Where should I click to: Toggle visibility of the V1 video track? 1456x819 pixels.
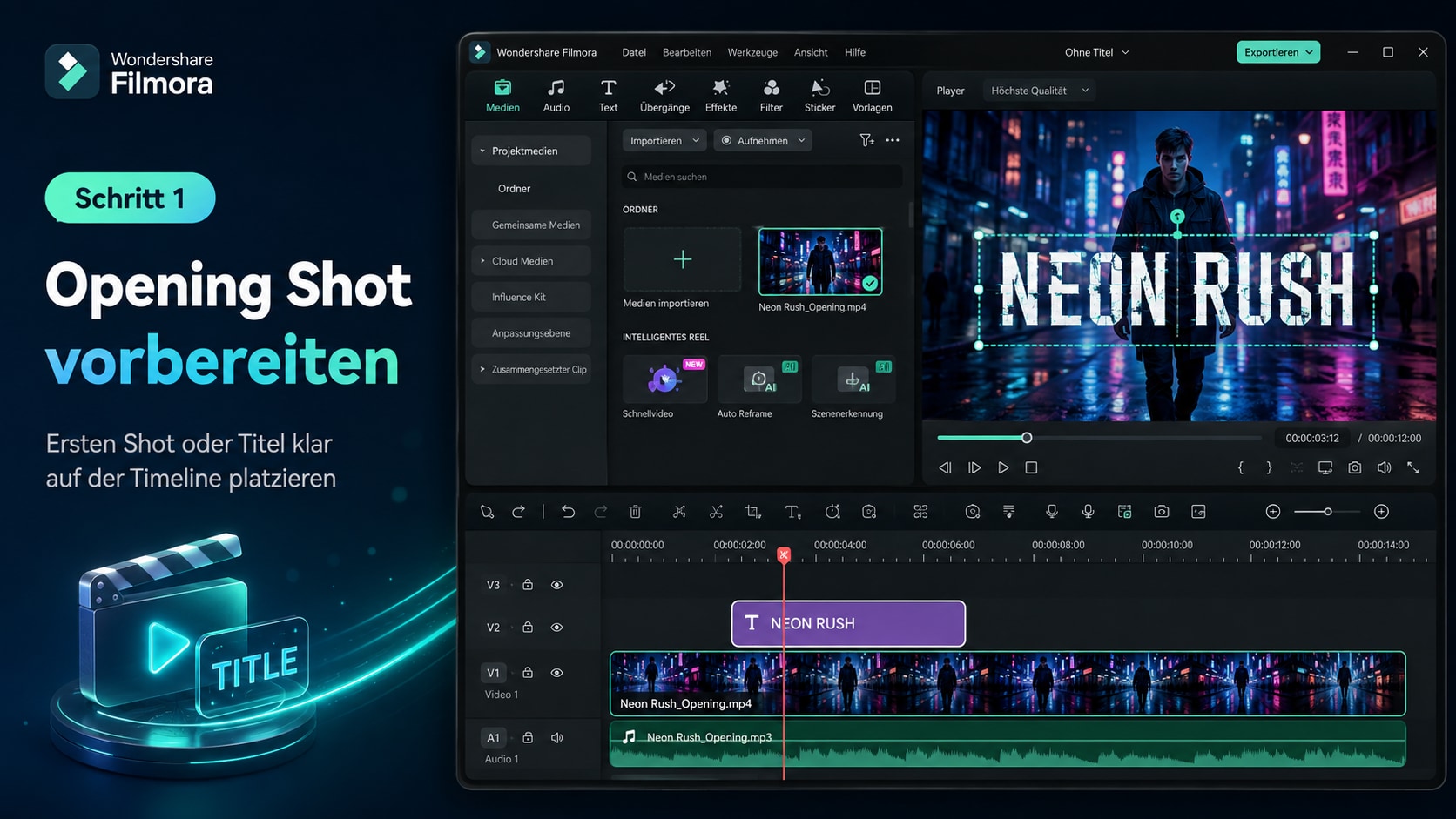point(556,673)
